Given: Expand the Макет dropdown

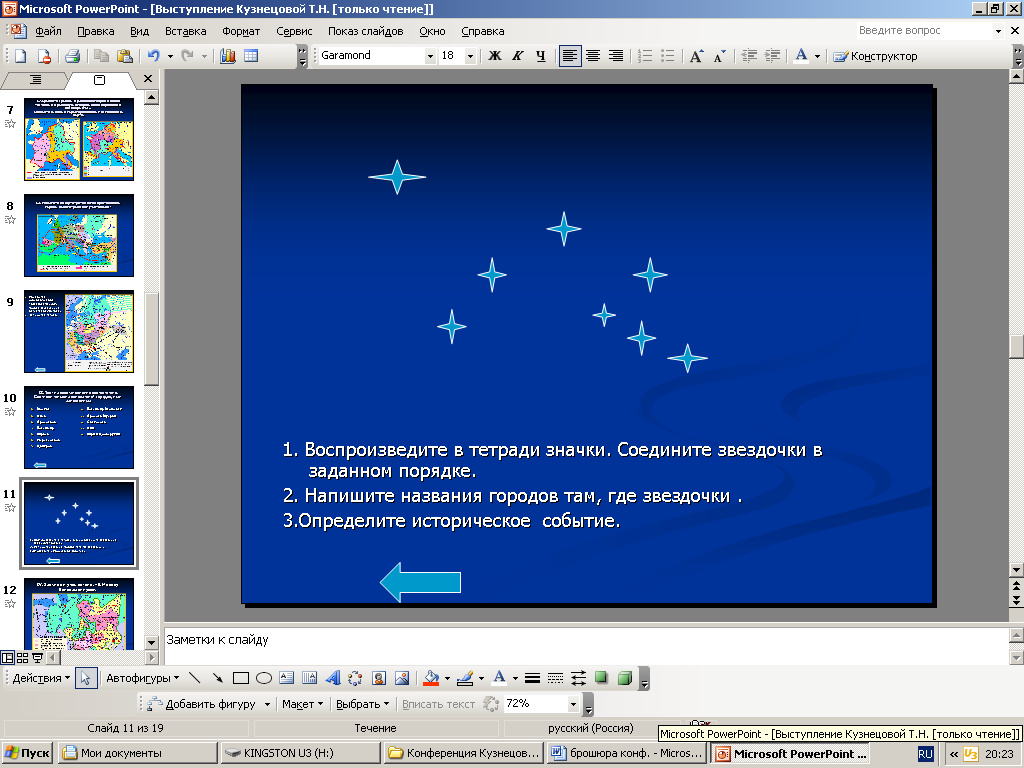Looking at the screenshot, I should coord(302,704).
